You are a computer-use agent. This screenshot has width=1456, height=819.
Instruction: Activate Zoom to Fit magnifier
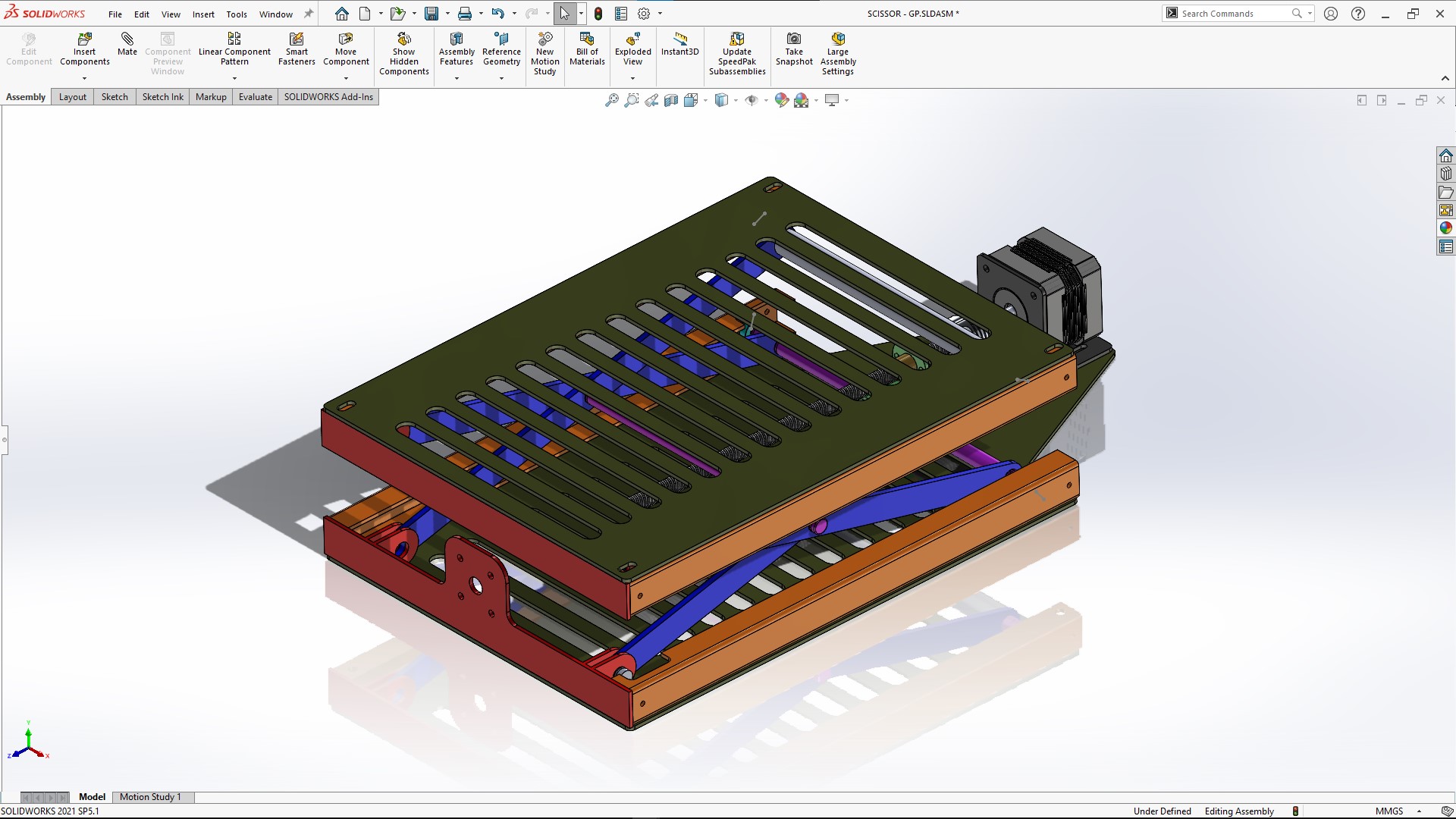(611, 100)
